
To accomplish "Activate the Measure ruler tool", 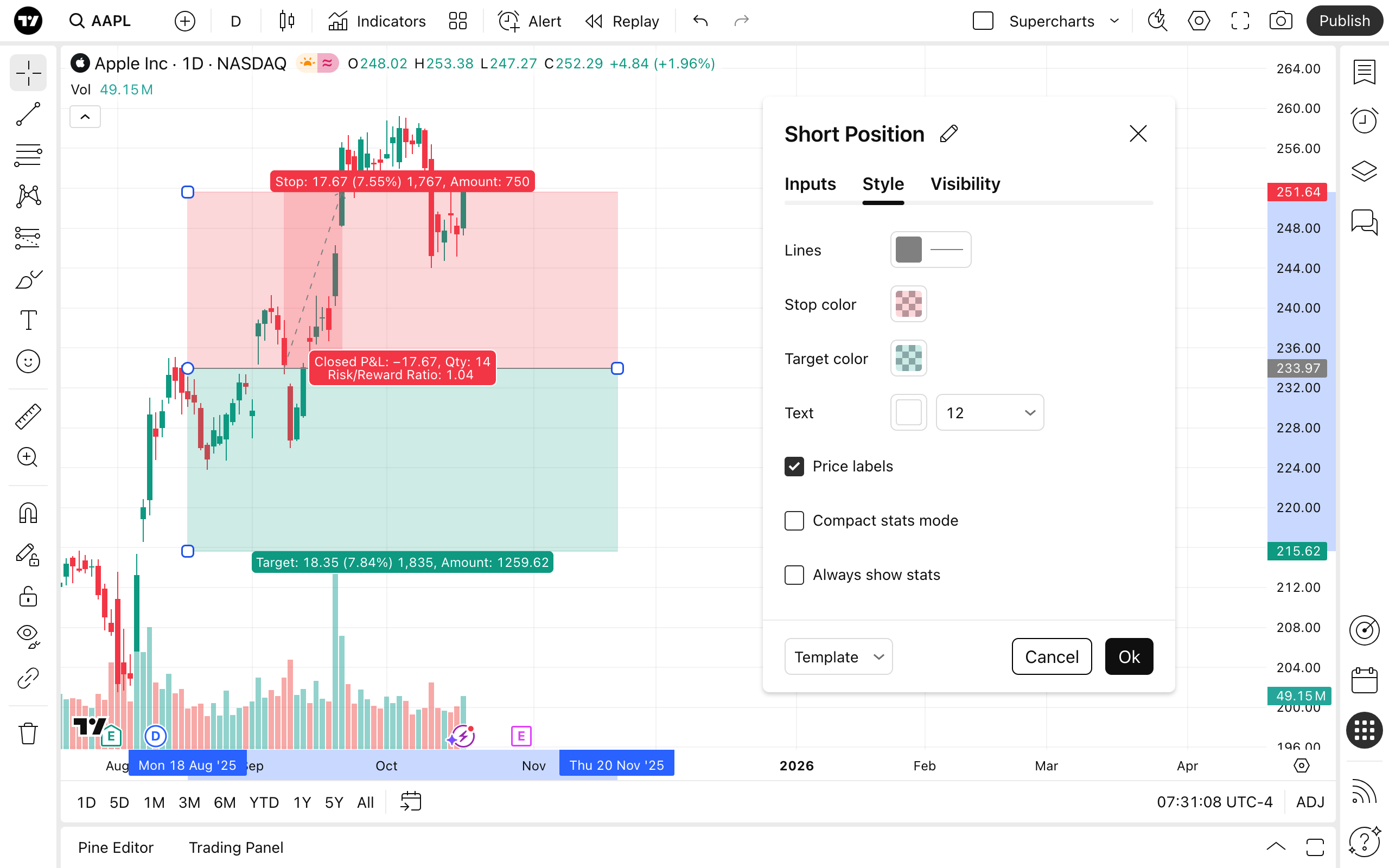I will point(28,416).
